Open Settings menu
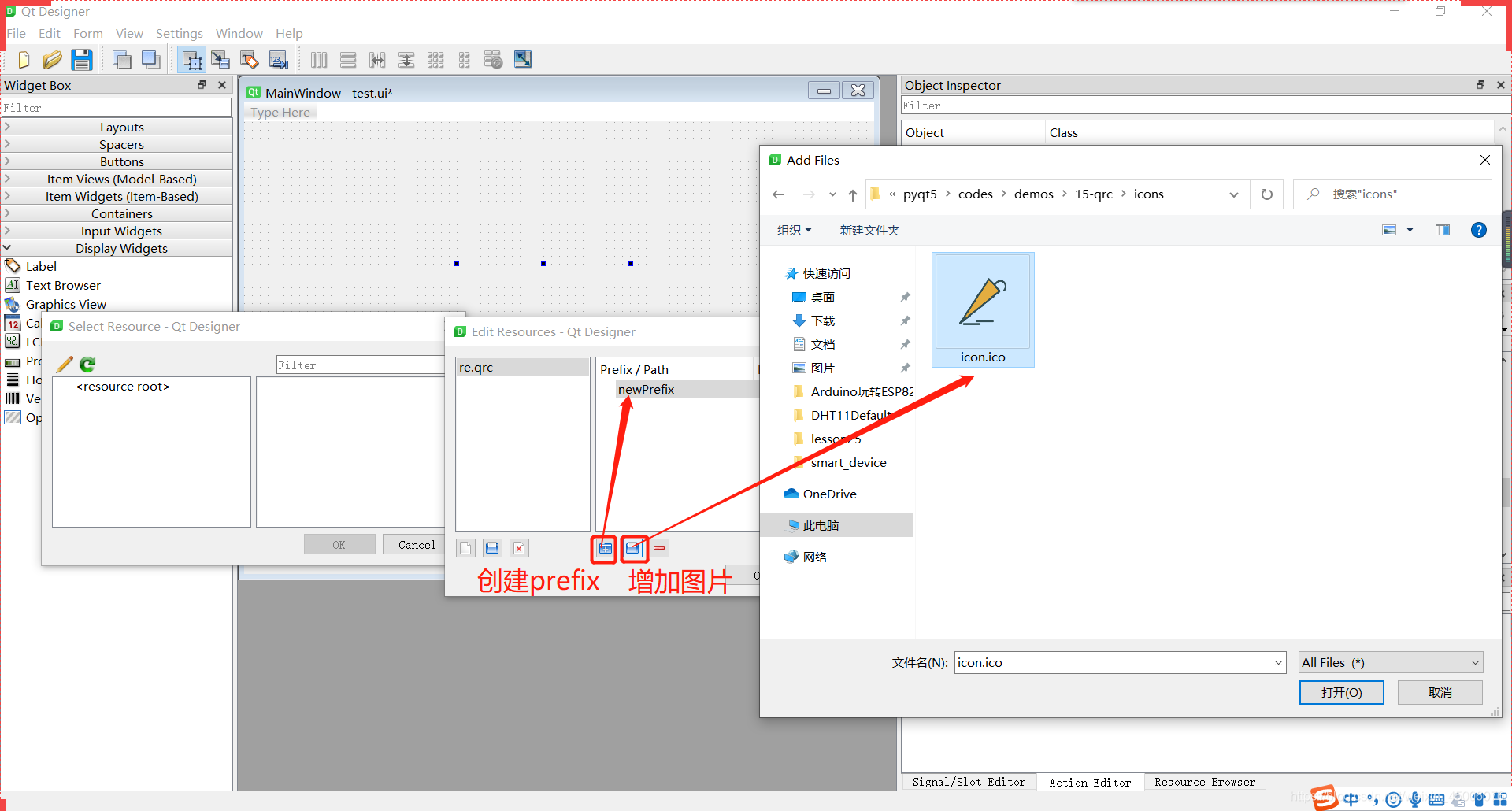Image resolution: width=1512 pixels, height=811 pixels. 179,33
